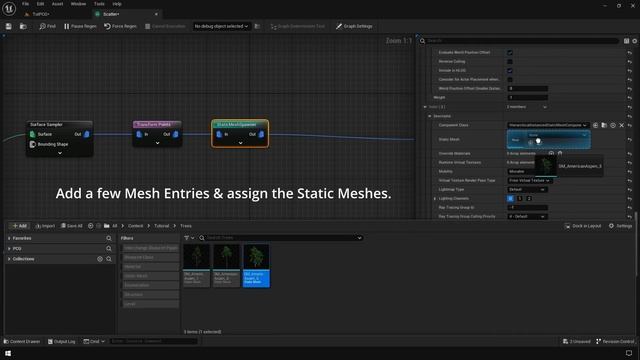Toggle the first checkbox in details panel
The height and width of the screenshot is (360, 640).
pos(510,53)
